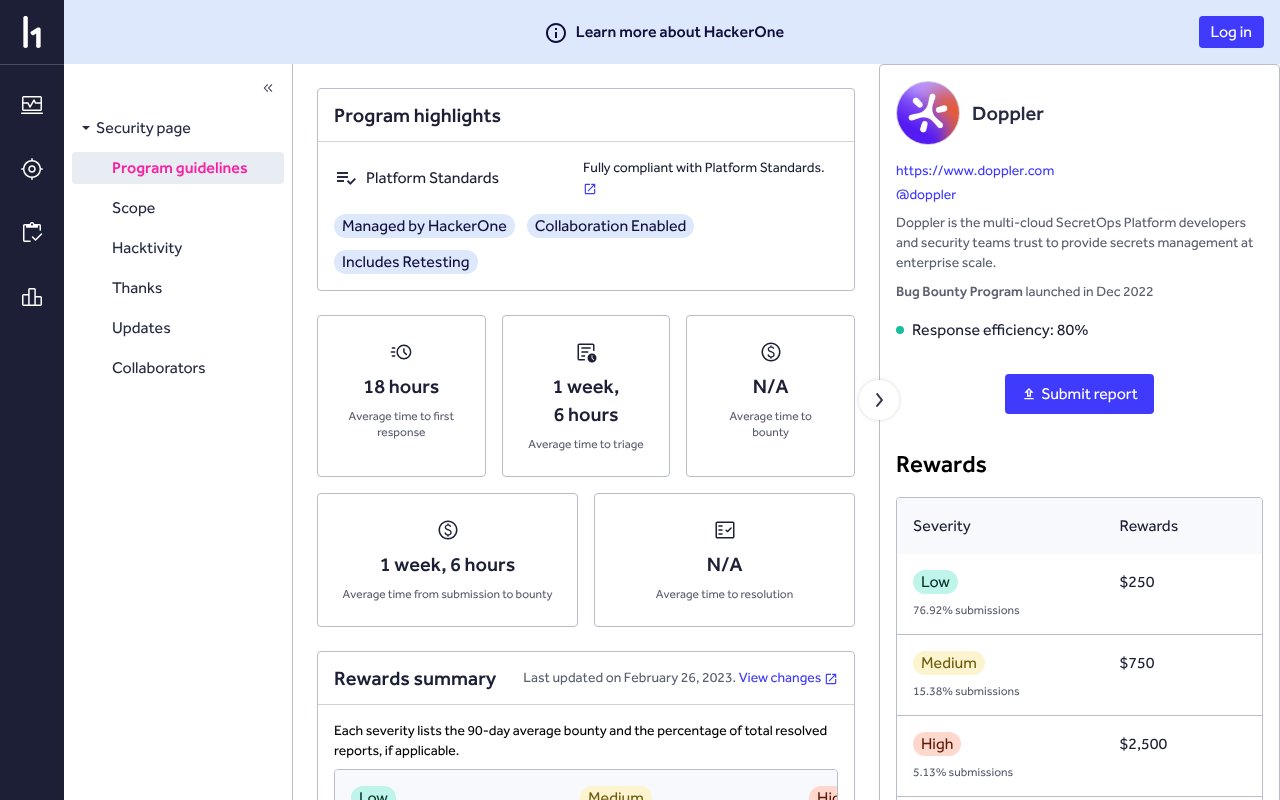This screenshot has height=800, width=1280.
Task: Open the external link next to Platform Standards compliance
Action: point(590,189)
